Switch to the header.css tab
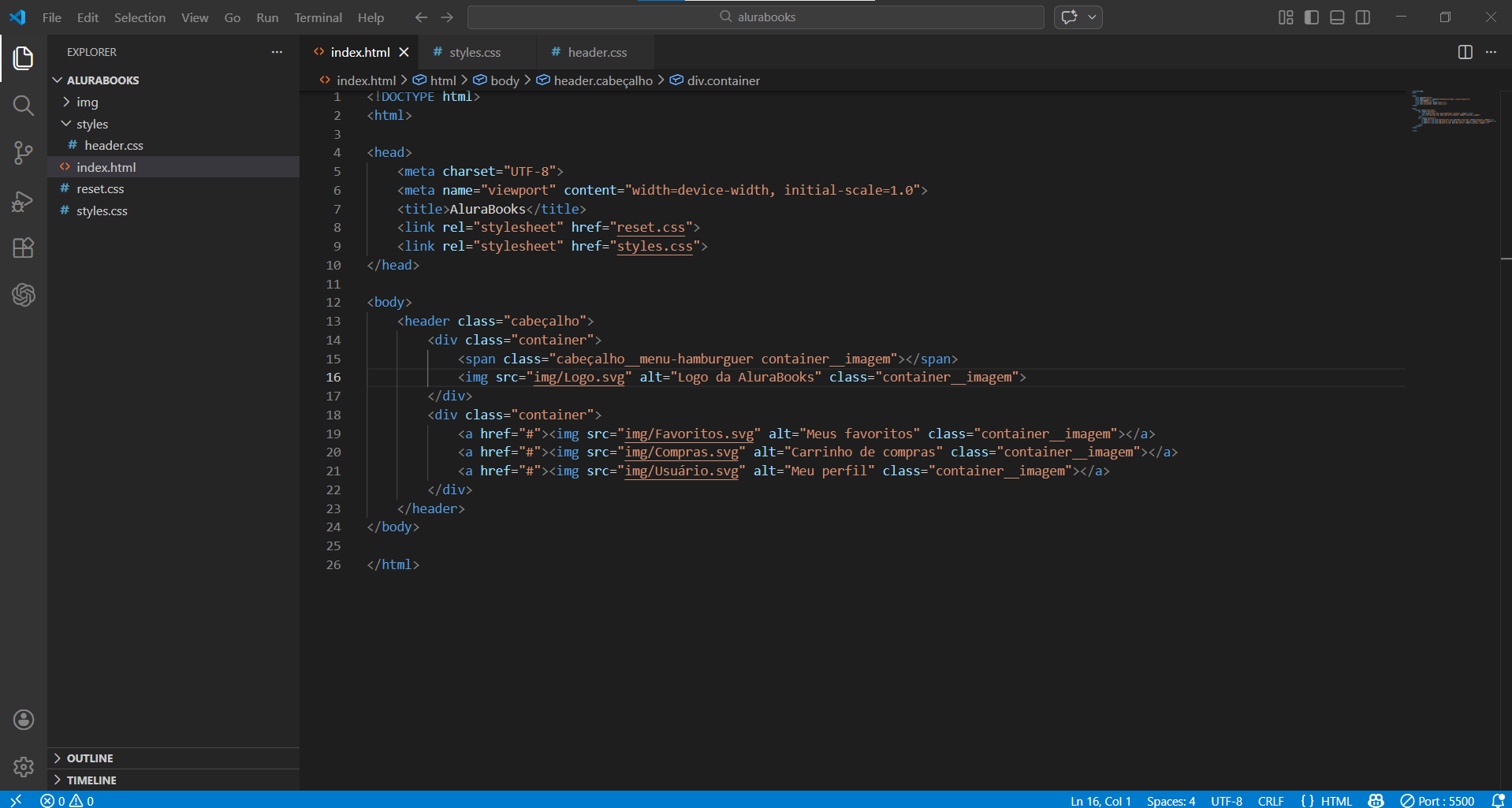 597,52
